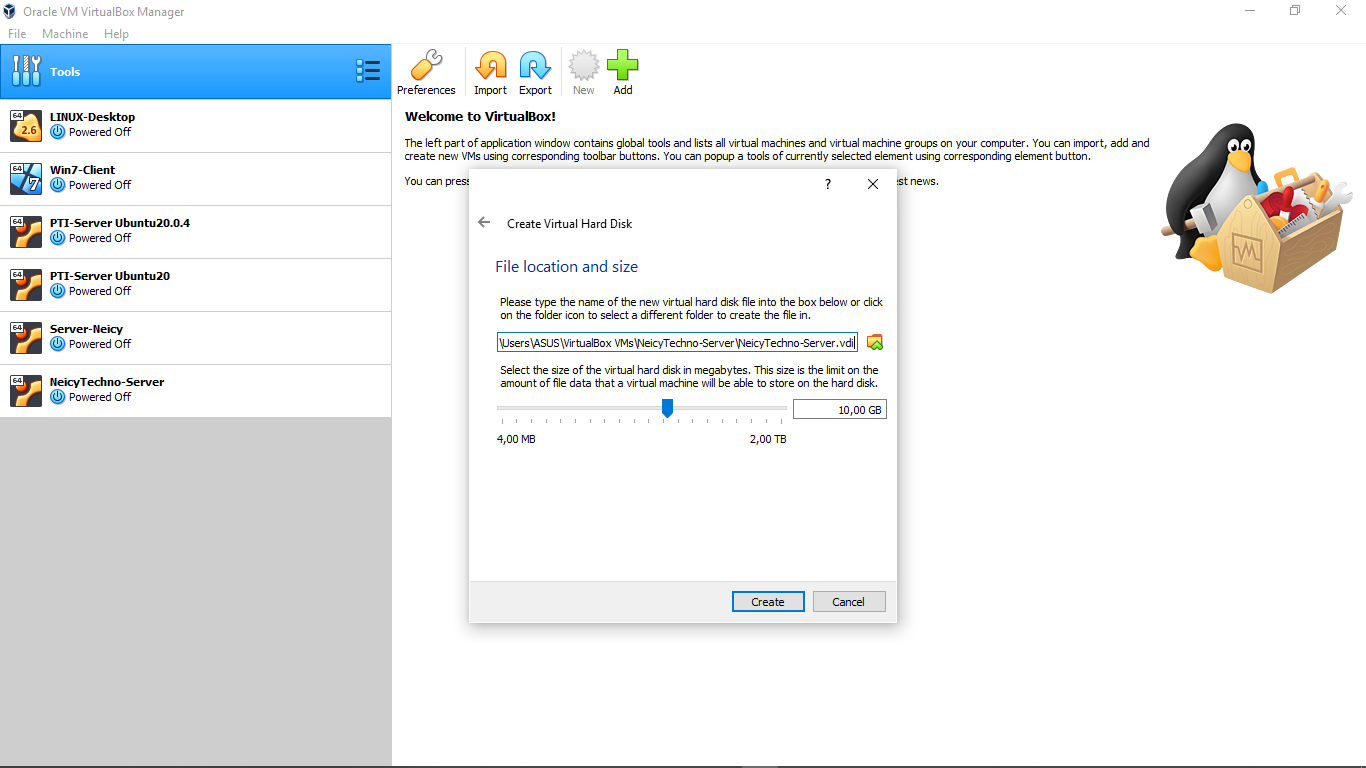
Task: Select the Win7-Client machine name
Action: [x=82, y=170]
